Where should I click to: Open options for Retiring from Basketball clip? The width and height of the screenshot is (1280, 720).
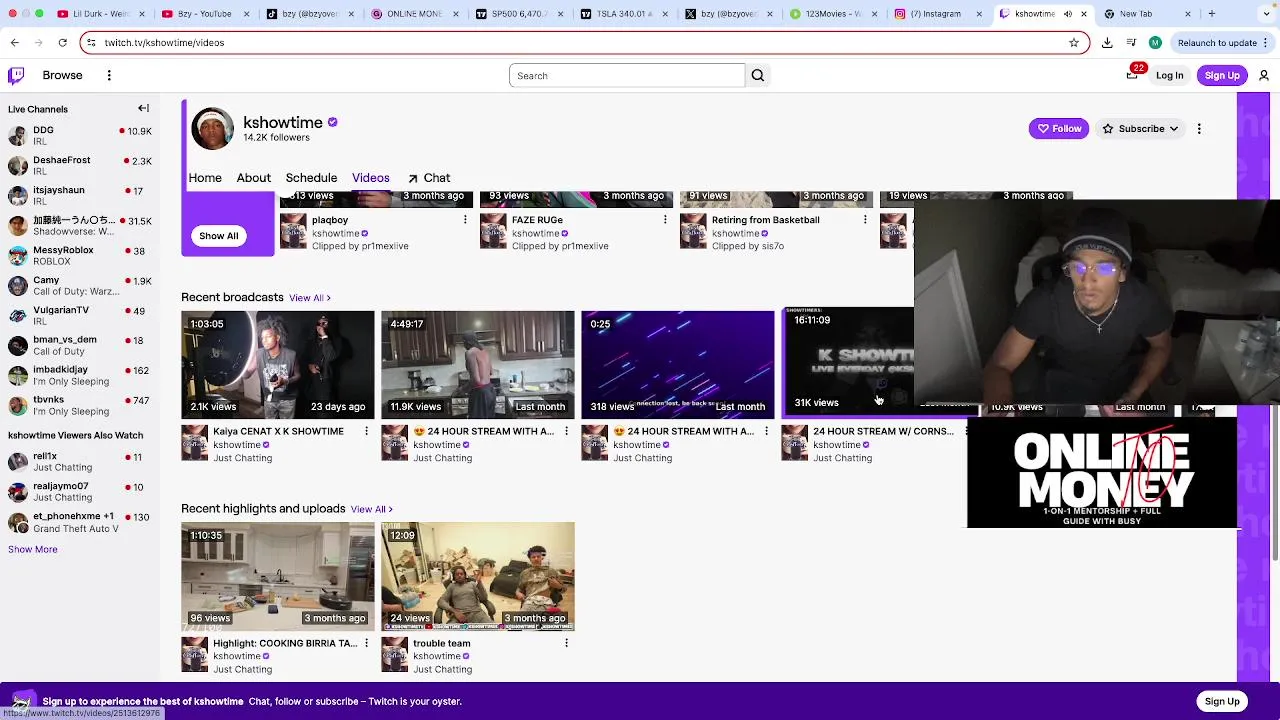click(865, 220)
